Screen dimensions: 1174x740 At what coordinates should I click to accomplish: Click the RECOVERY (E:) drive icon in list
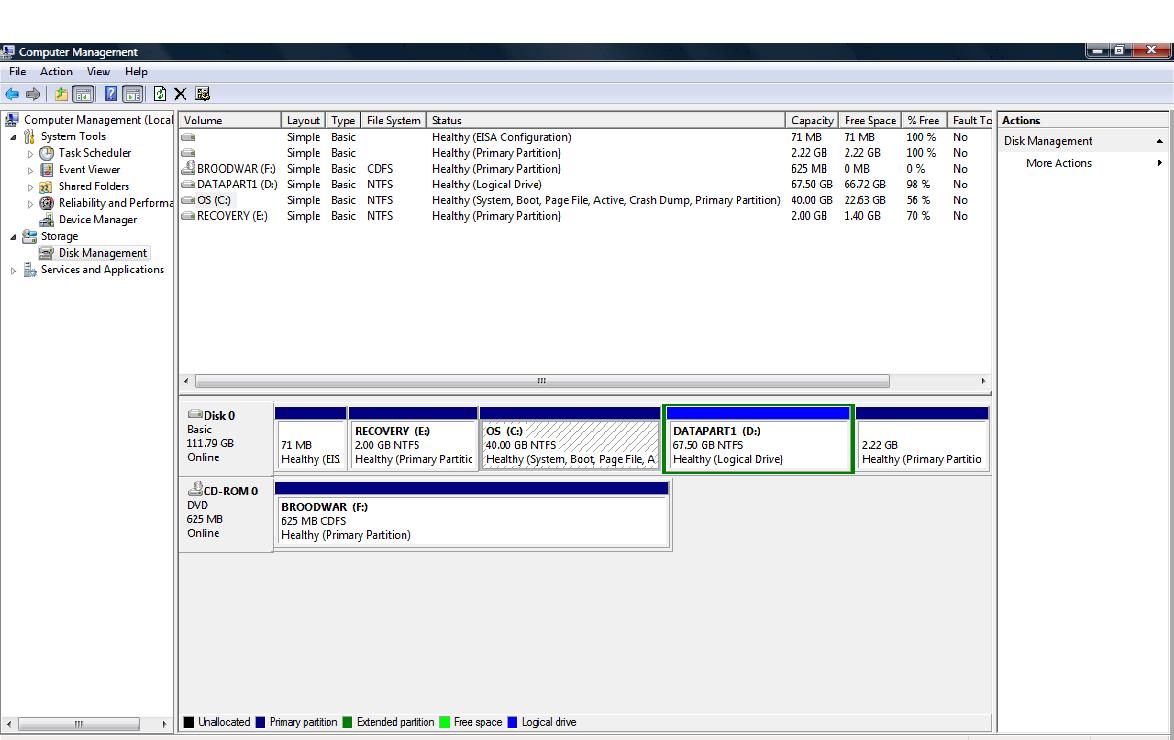(x=188, y=216)
